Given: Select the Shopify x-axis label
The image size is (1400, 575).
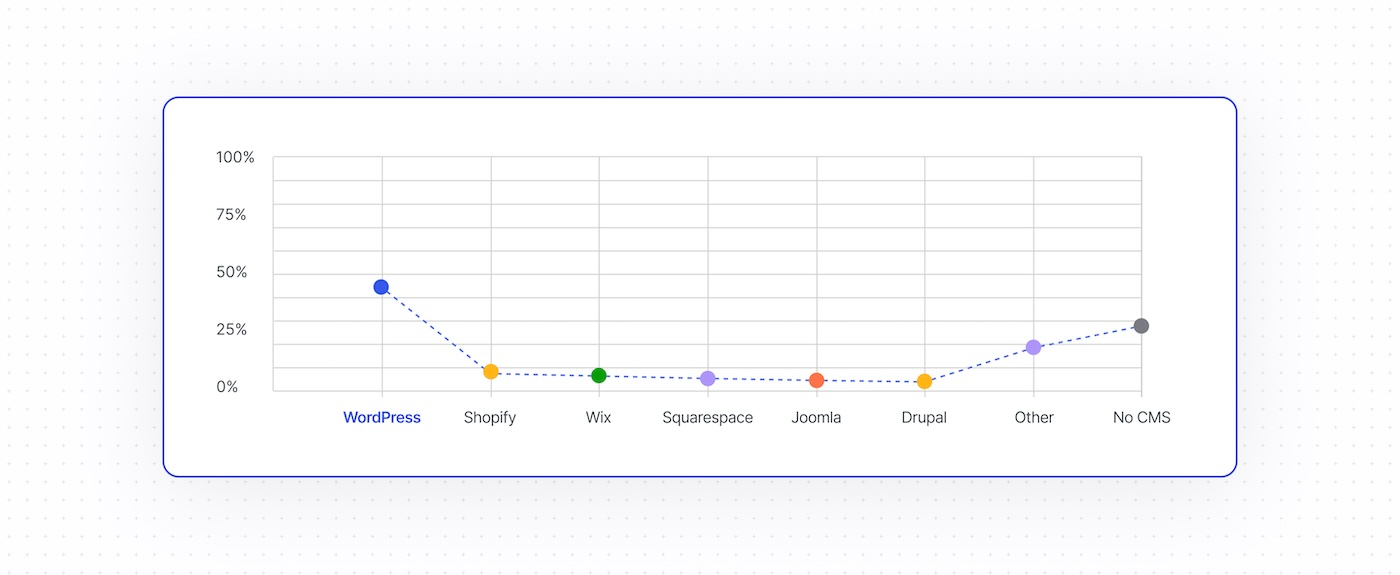Looking at the screenshot, I should (490, 418).
